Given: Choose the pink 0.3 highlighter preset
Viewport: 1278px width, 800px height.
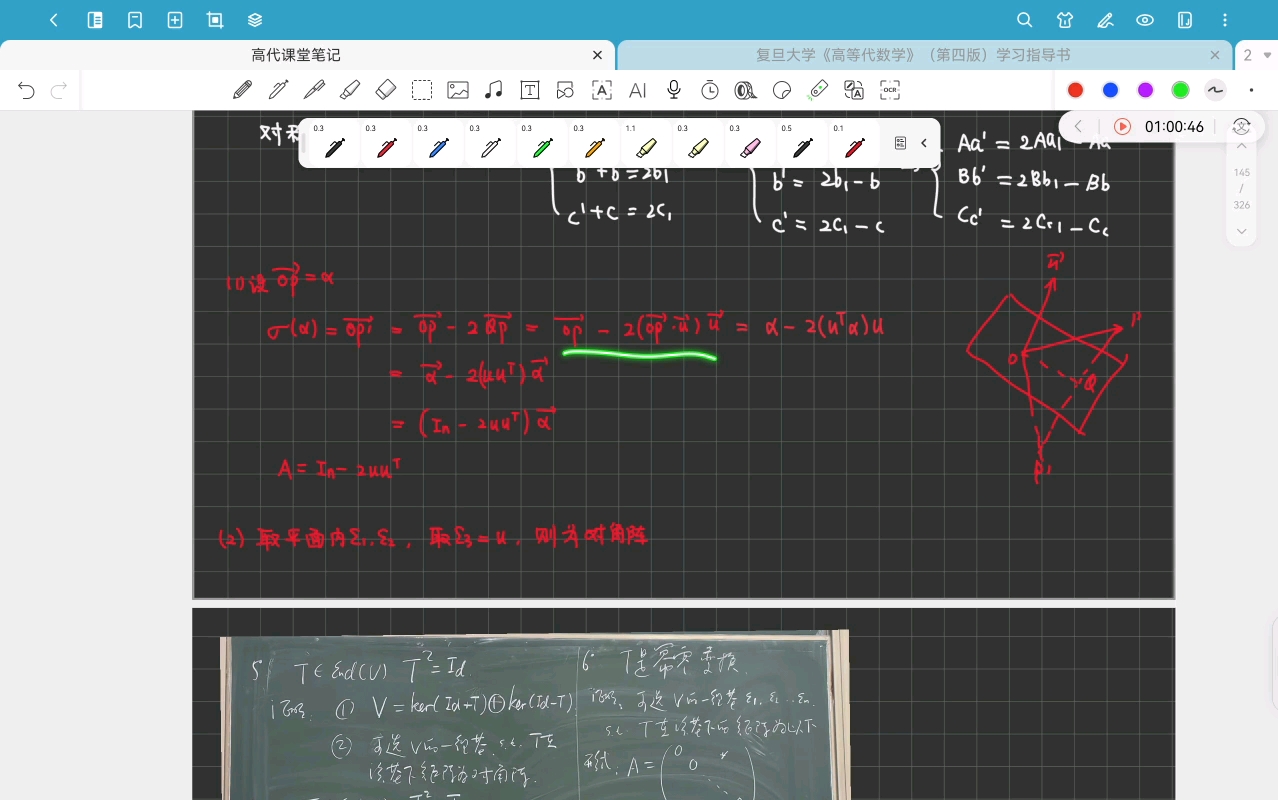Looking at the screenshot, I should point(750,144).
